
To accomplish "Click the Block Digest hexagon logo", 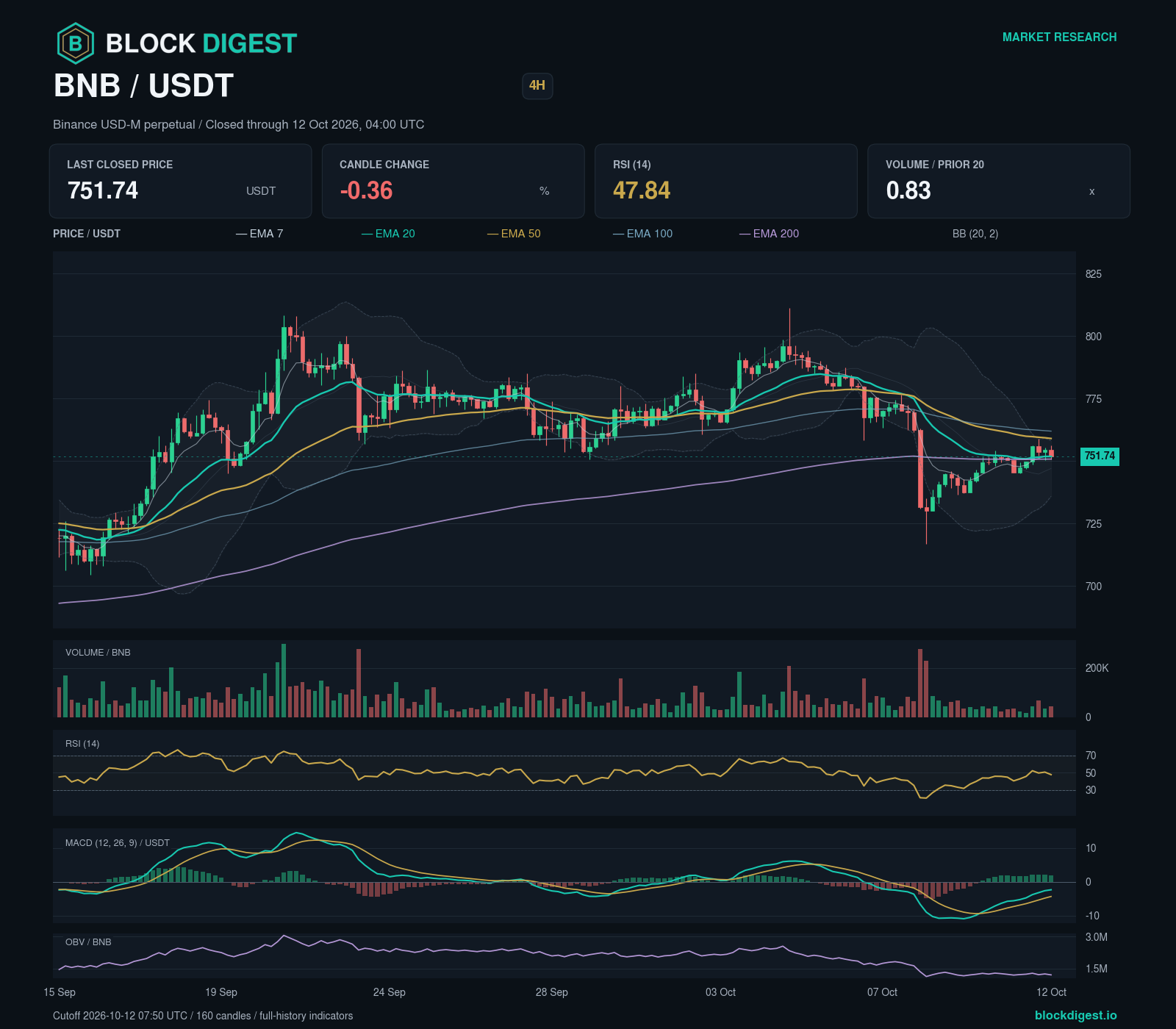I will tap(76, 43).
